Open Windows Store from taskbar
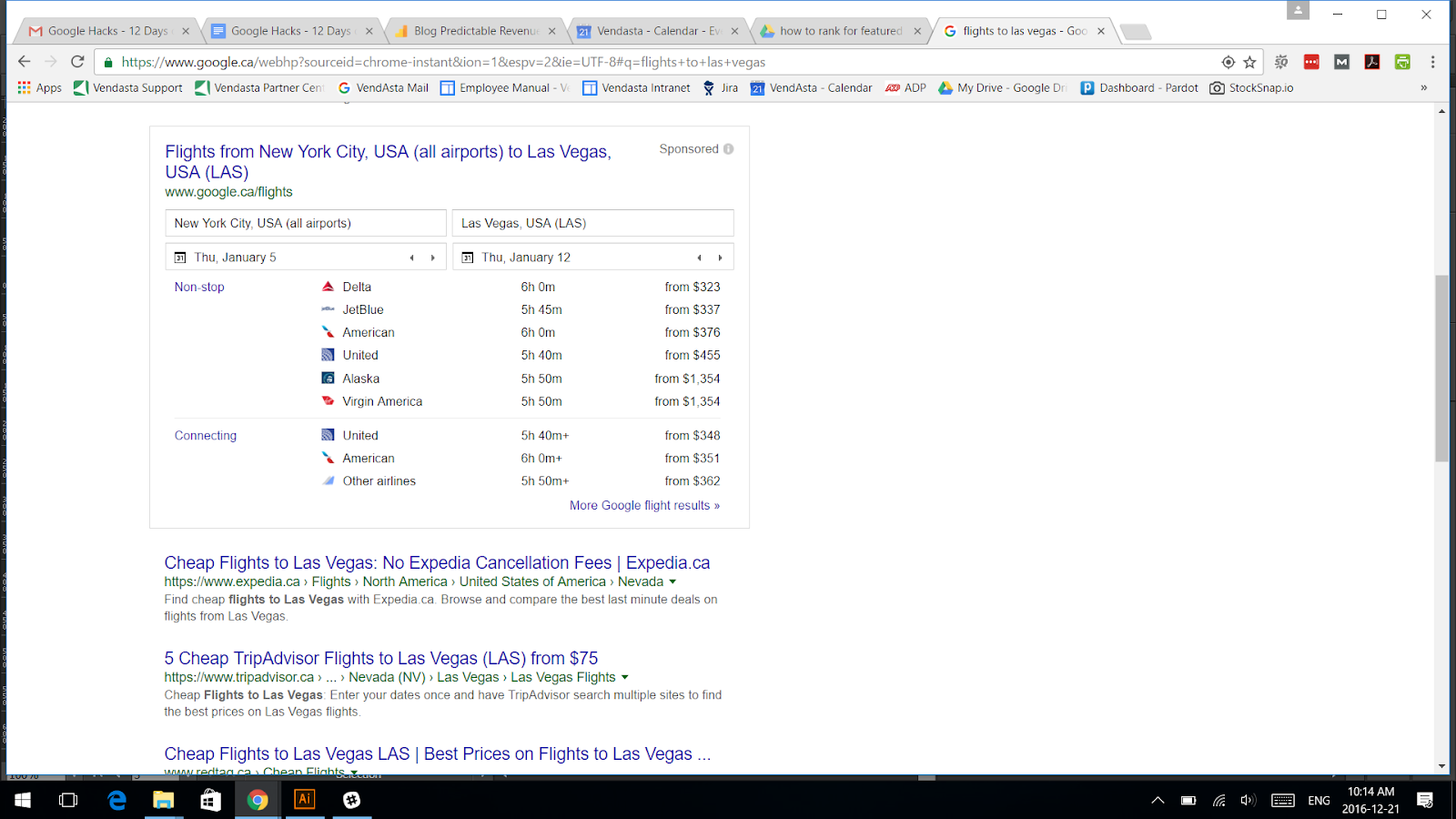This screenshot has width=1456, height=819. pos(210,800)
